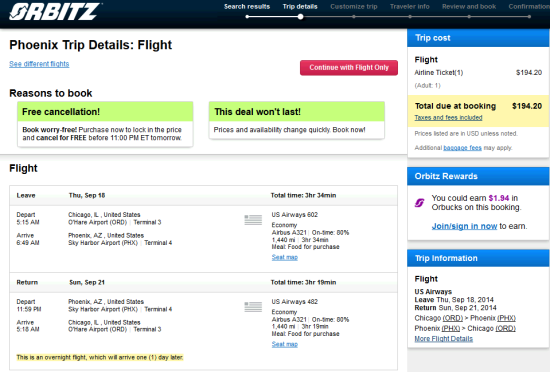Viewport: 550px width, 372px height.
Task: Open Seat map for US Airways 602
Action: (x=284, y=257)
